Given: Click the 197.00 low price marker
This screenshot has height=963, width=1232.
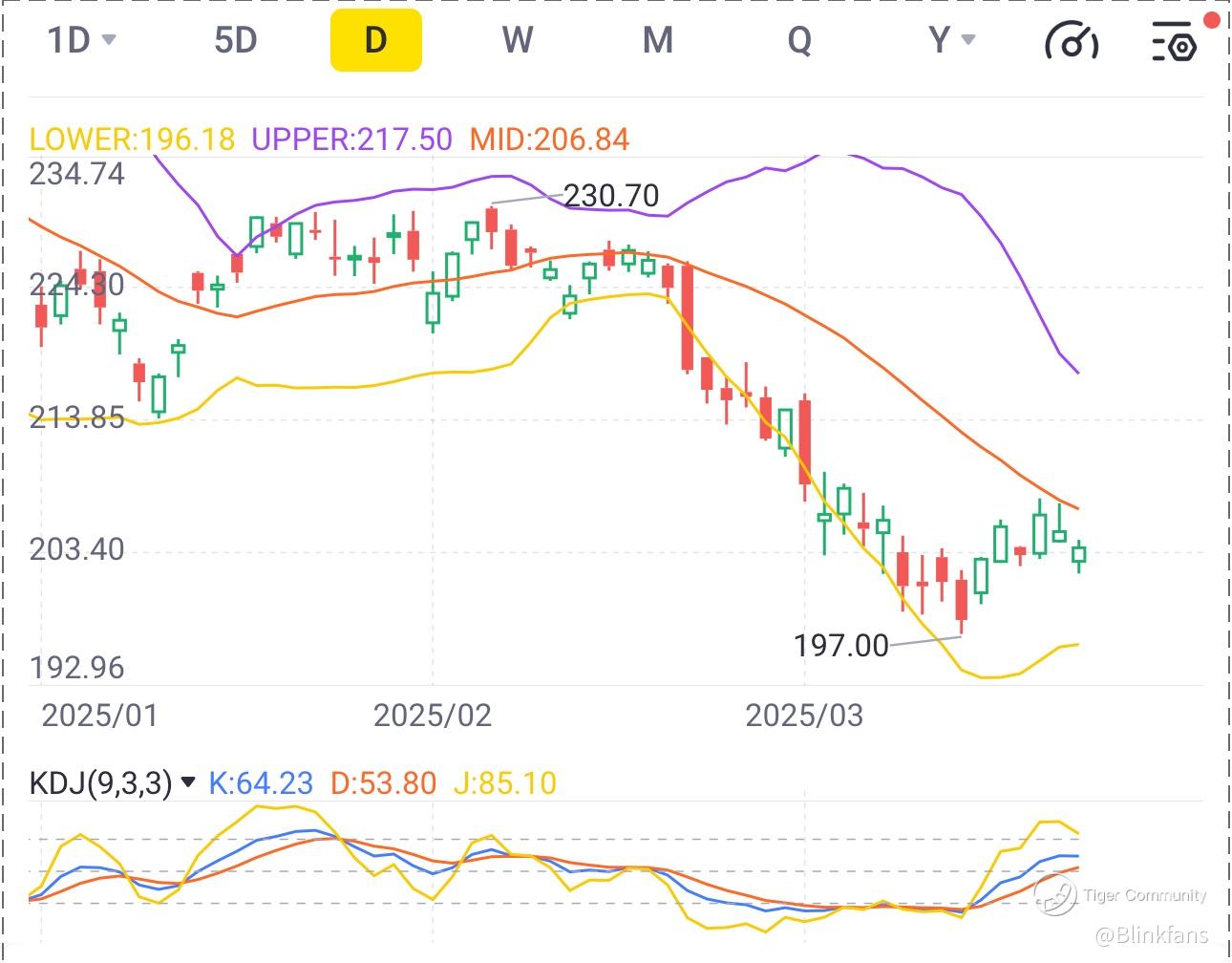Looking at the screenshot, I should (x=840, y=646).
